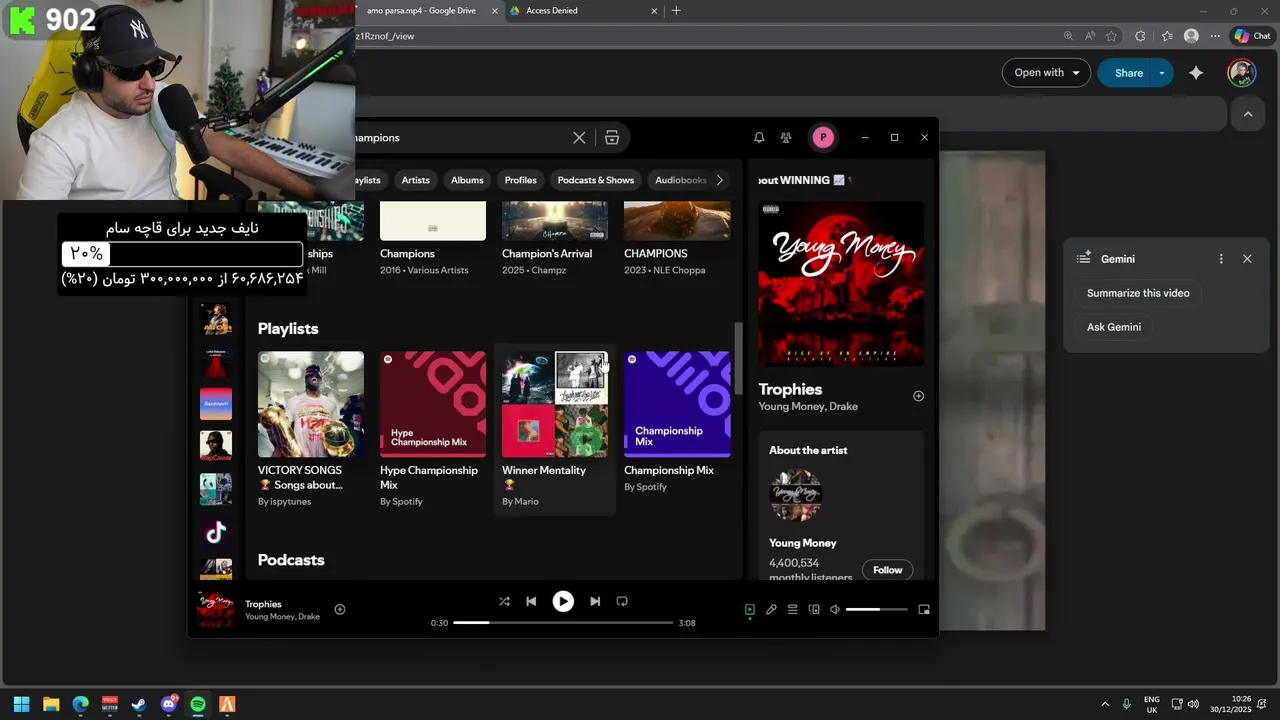Open CHAMPIONS album by NLE Choppa
Image resolution: width=1280 pixels, height=720 pixels.
[x=677, y=238]
